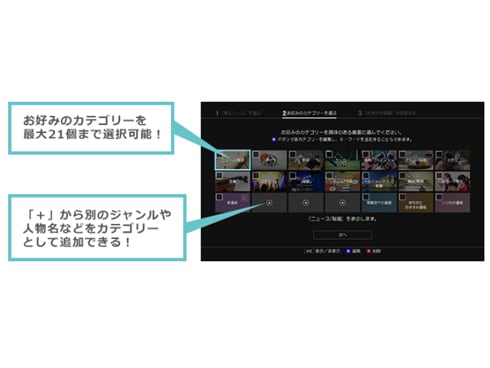Select the solid purple tile in the bottom row

point(232,203)
